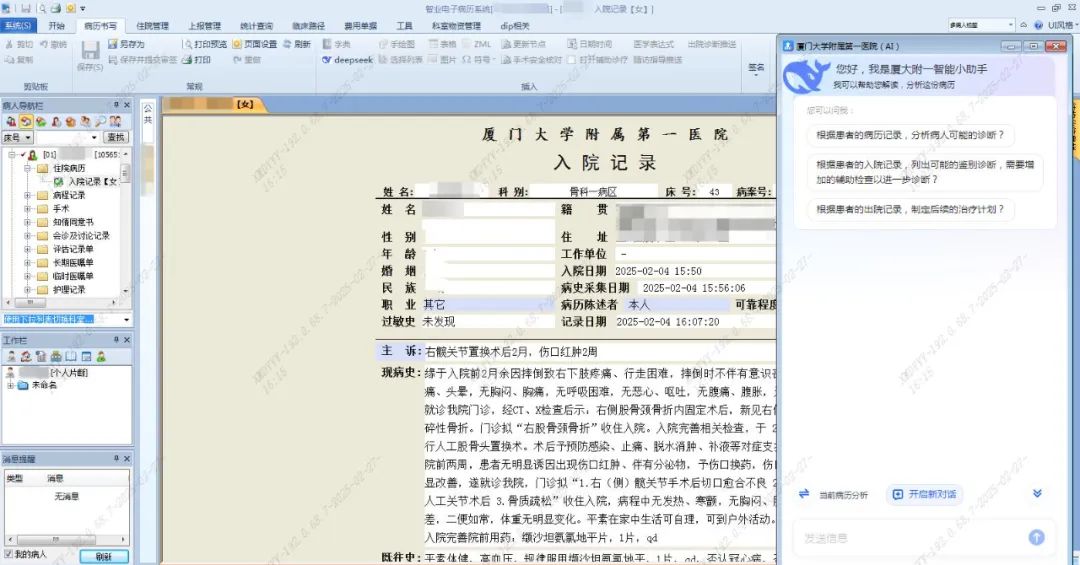Screen dimensions: 1080x565
Task: Expand the 未命名 folder in 工作栏
Action: 10,385
